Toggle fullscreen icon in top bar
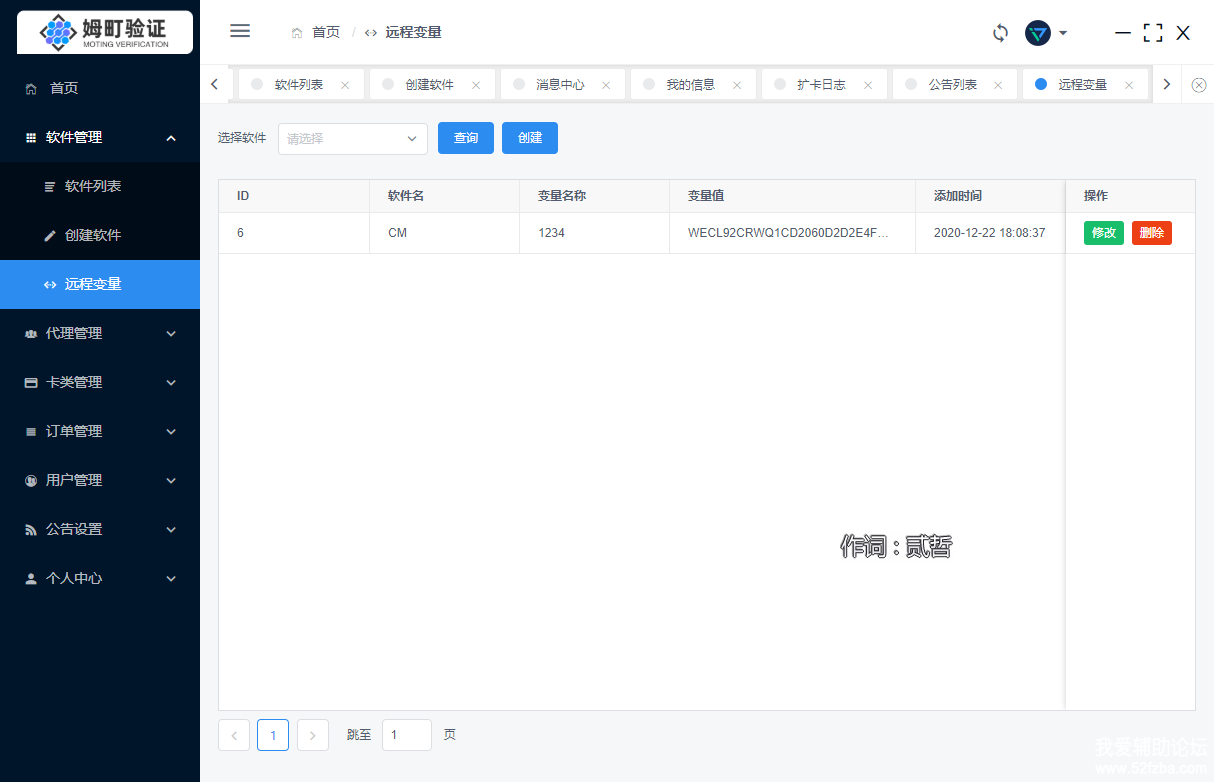Image resolution: width=1214 pixels, height=782 pixels. click(1153, 33)
